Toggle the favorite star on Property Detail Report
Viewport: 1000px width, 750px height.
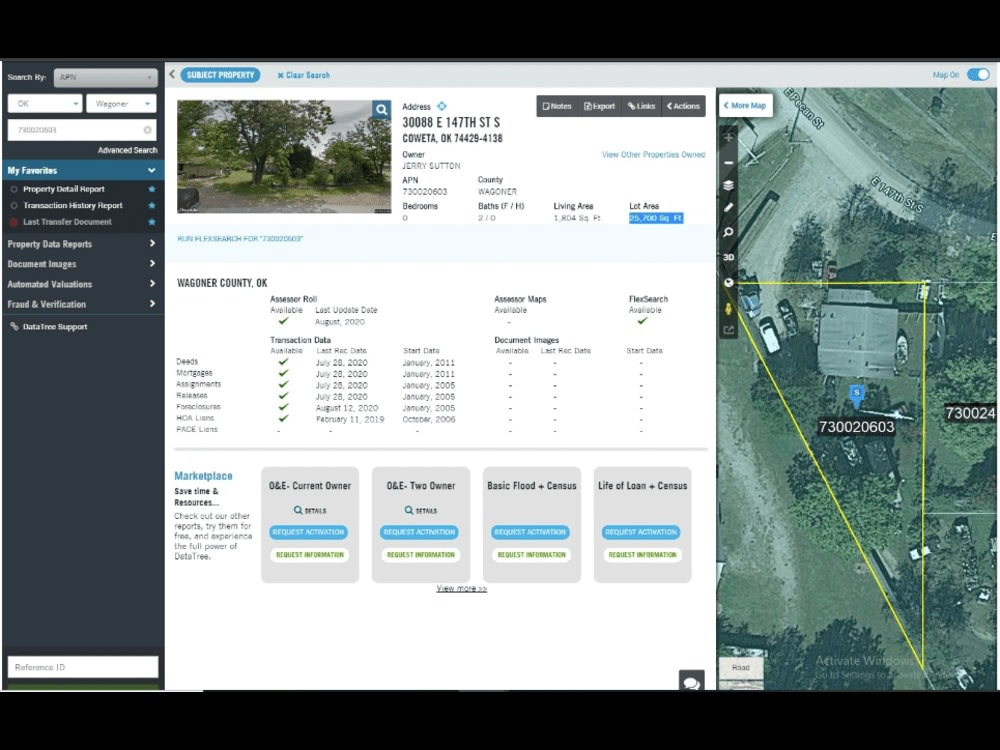(x=153, y=188)
